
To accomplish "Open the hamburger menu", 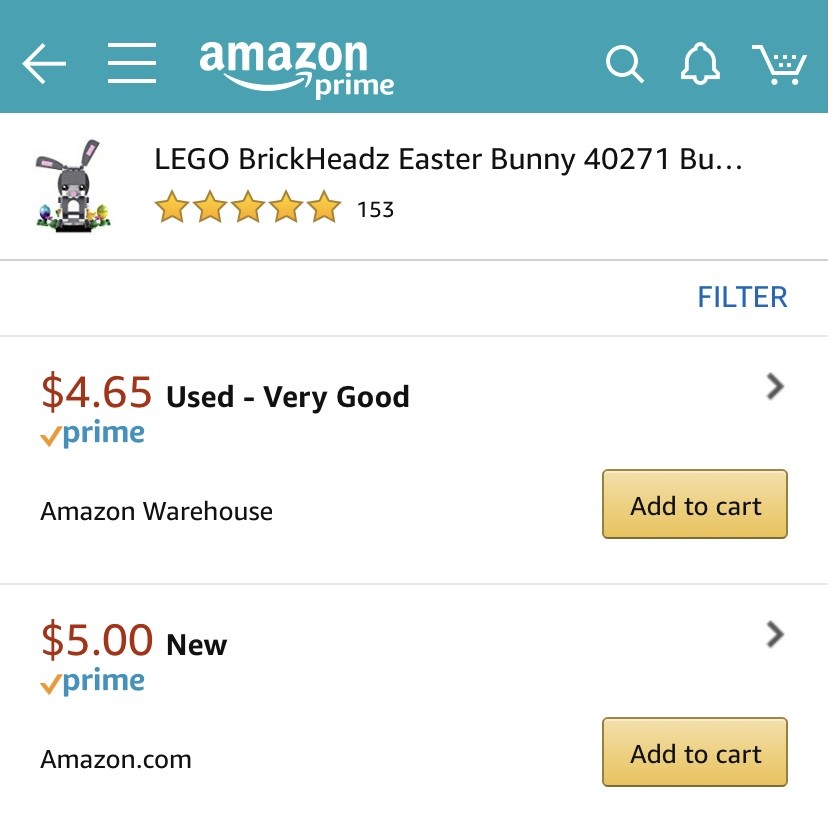I will 132,65.
